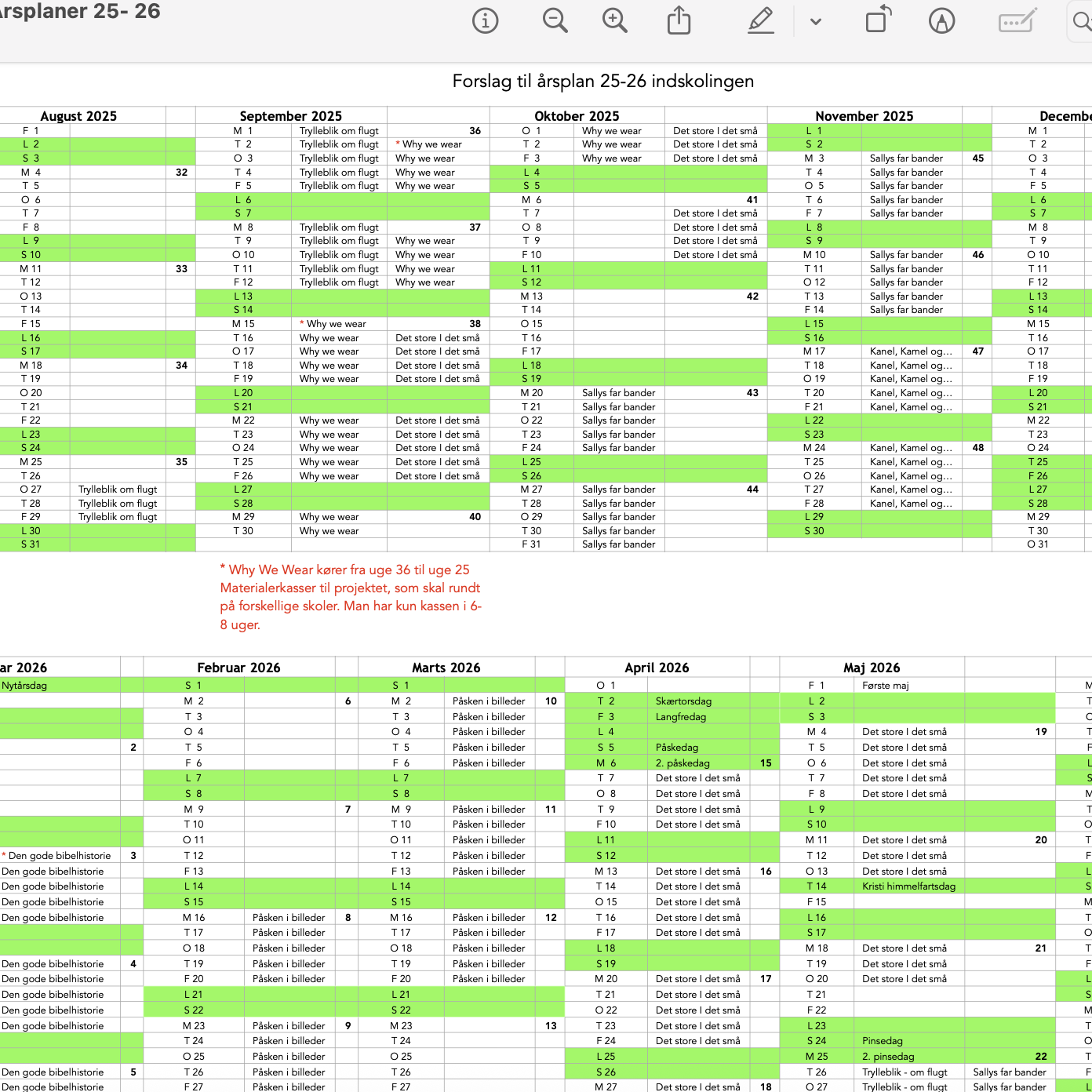Click the 'September 2025' month header
This screenshot has height=1092, width=1092.
click(291, 116)
